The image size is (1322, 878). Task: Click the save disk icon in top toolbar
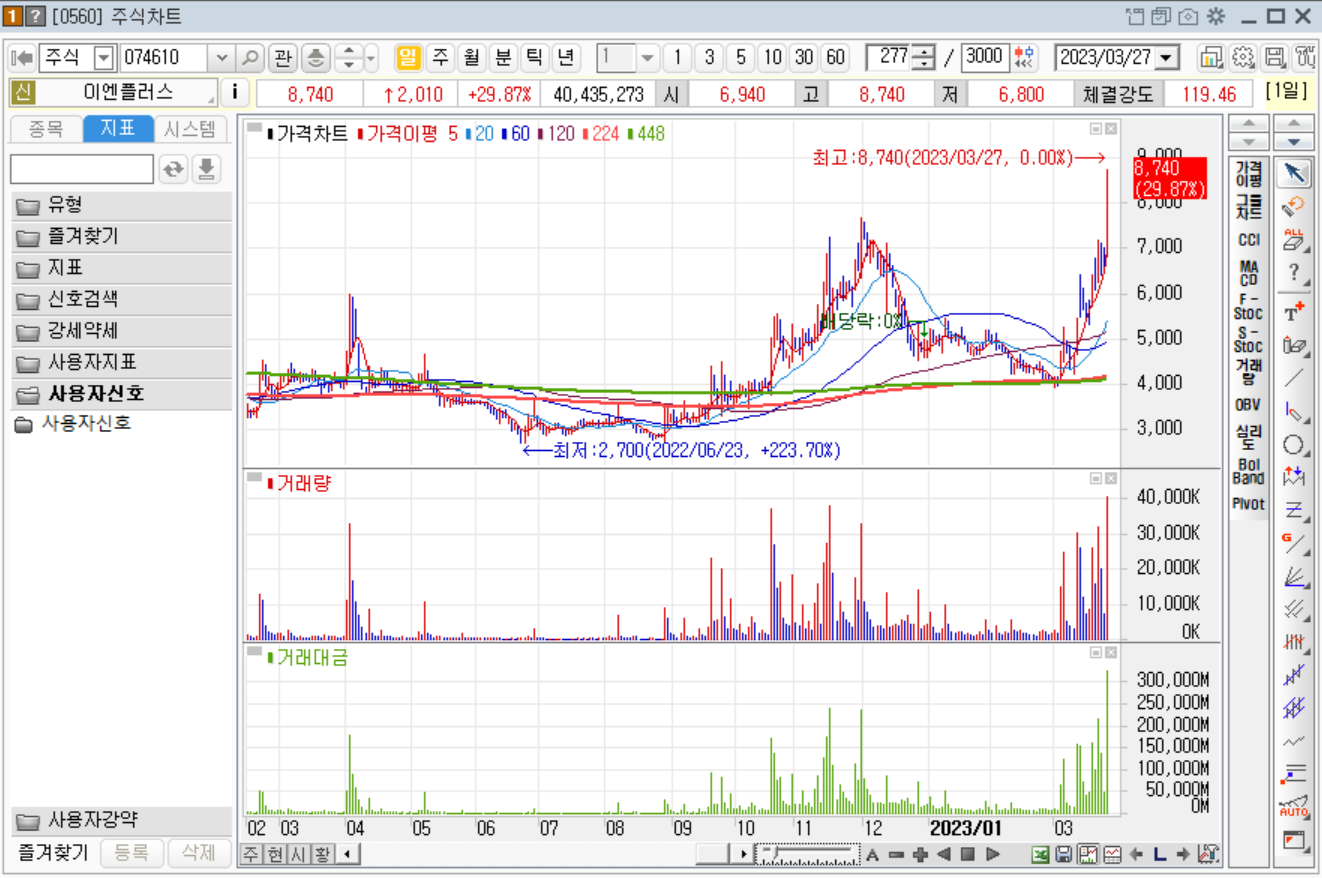tap(1275, 58)
